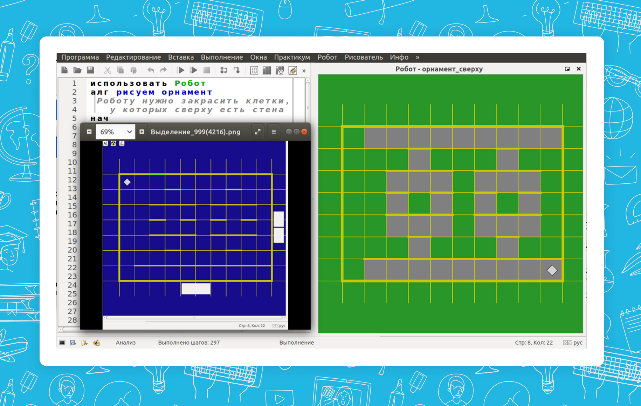Click the previous image button left of zoom
Image resolution: width=641 pixels, height=406 pixels.
pyautogui.click(x=88, y=132)
